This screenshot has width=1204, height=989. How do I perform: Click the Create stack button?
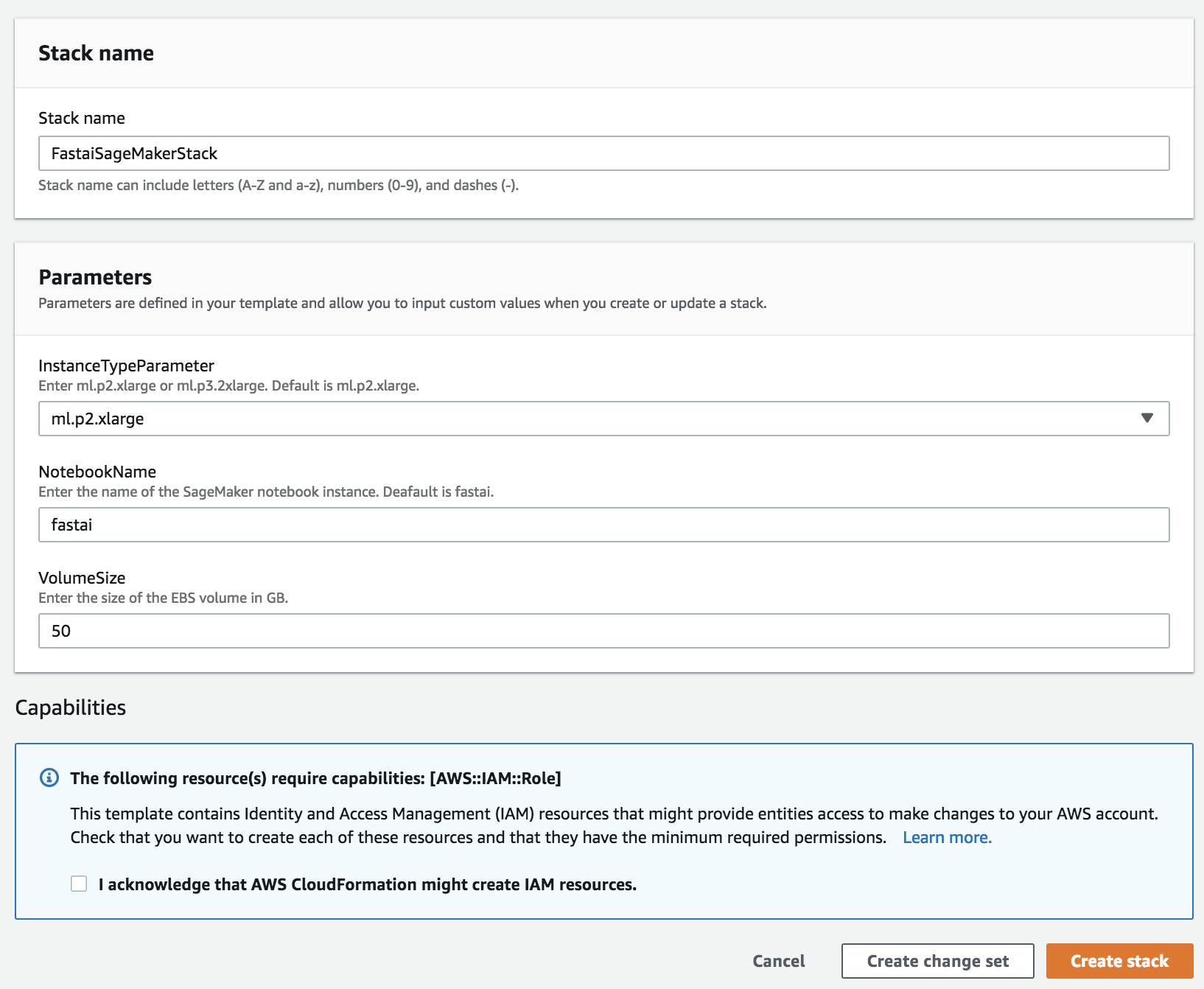(1119, 961)
